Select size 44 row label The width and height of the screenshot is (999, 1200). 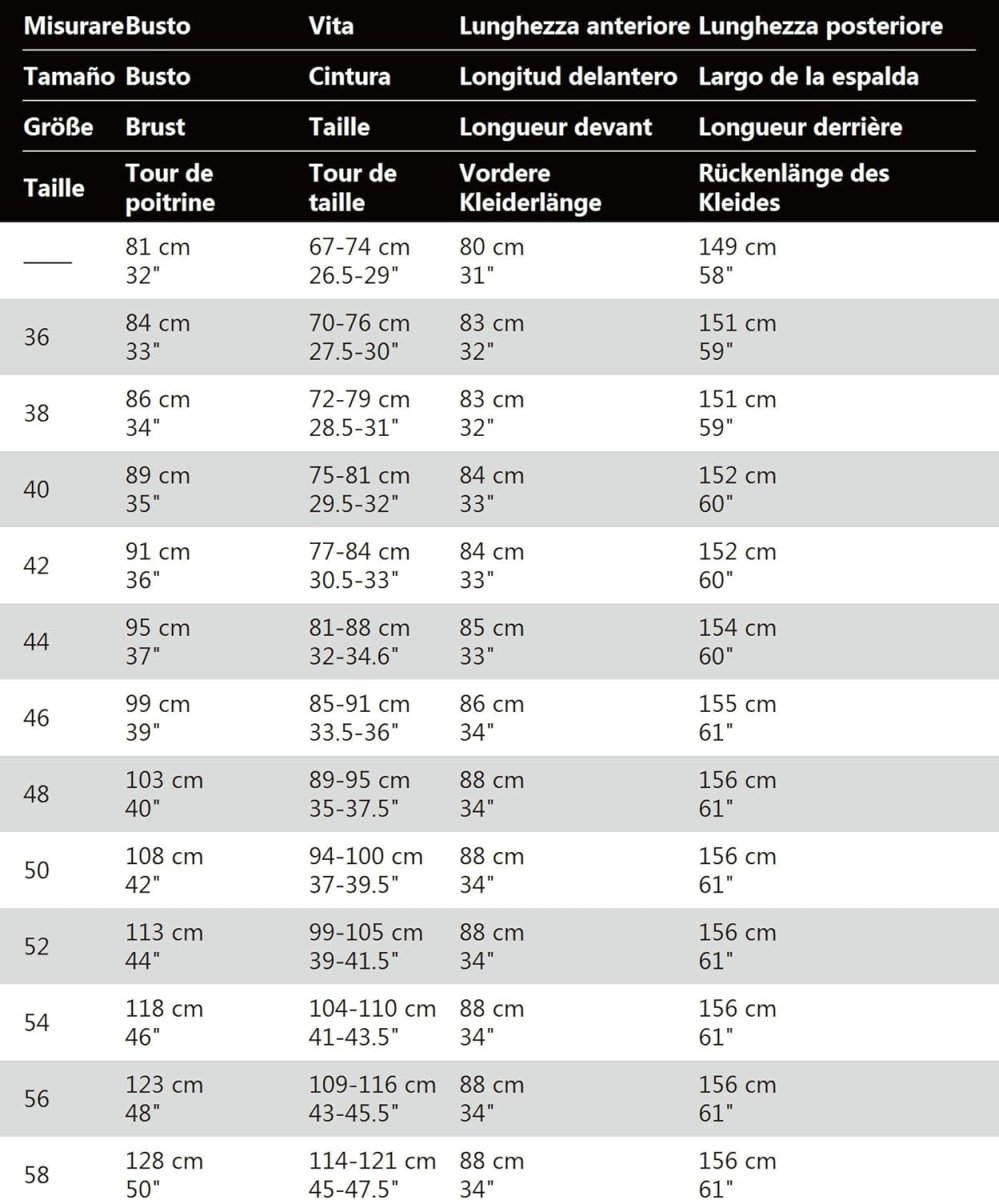click(36, 642)
